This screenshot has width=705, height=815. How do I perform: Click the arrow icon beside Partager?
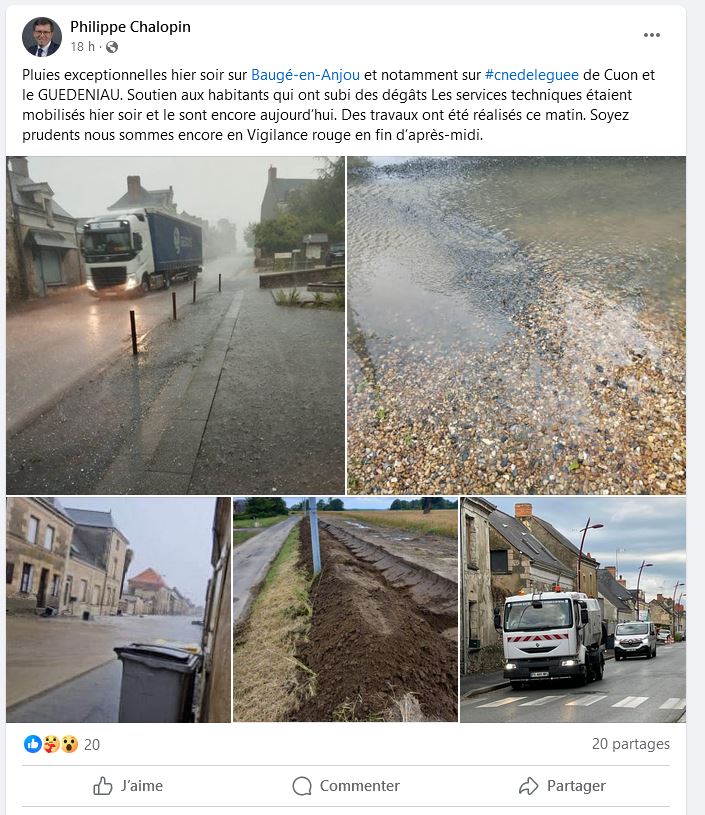[x=528, y=786]
